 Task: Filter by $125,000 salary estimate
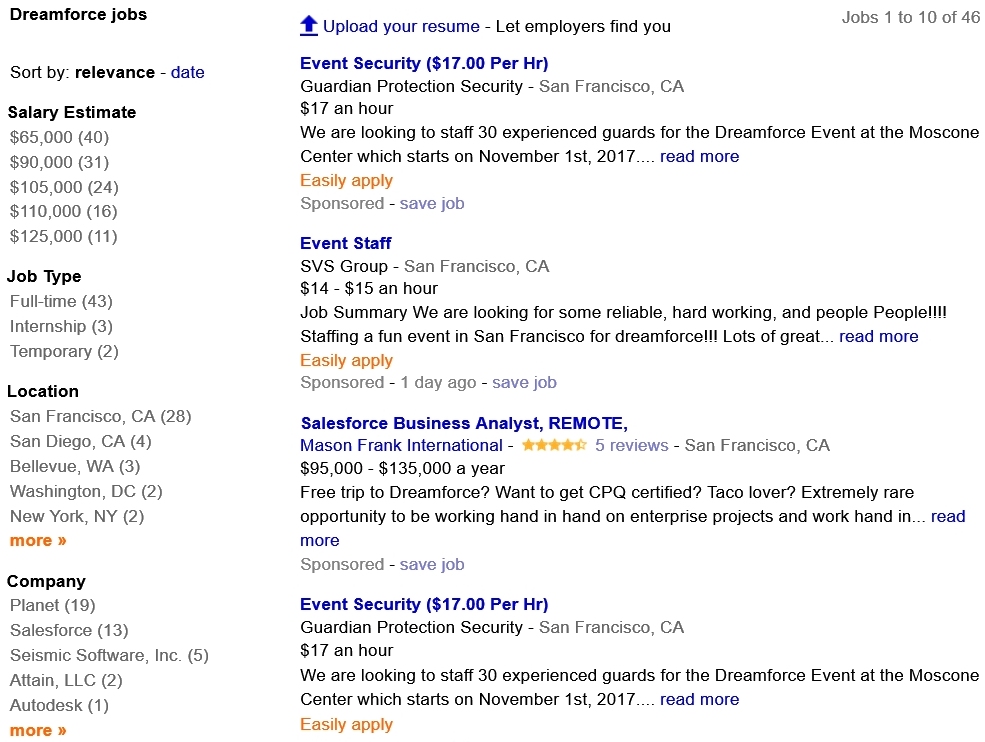pyautogui.click(x=63, y=236)
